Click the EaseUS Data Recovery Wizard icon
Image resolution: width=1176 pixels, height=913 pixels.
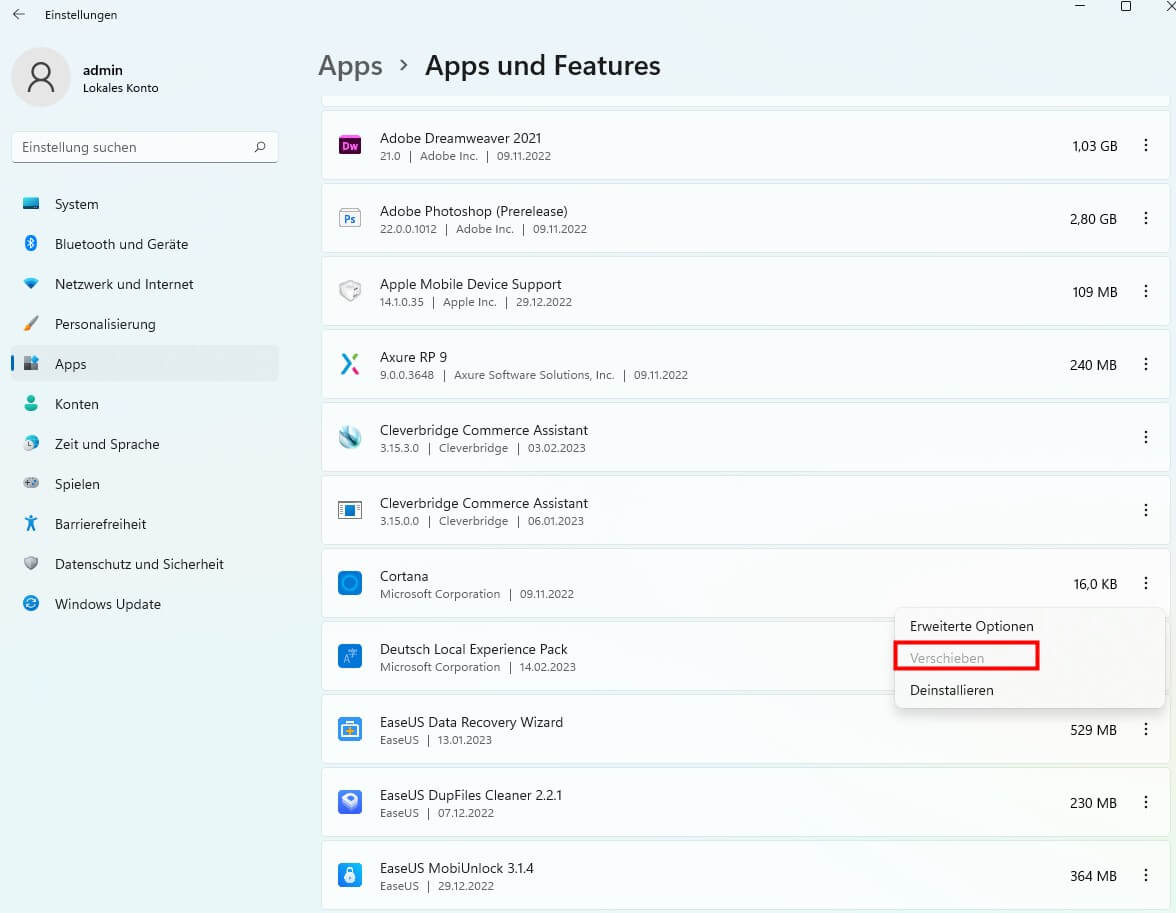click(x=349, y=730)
